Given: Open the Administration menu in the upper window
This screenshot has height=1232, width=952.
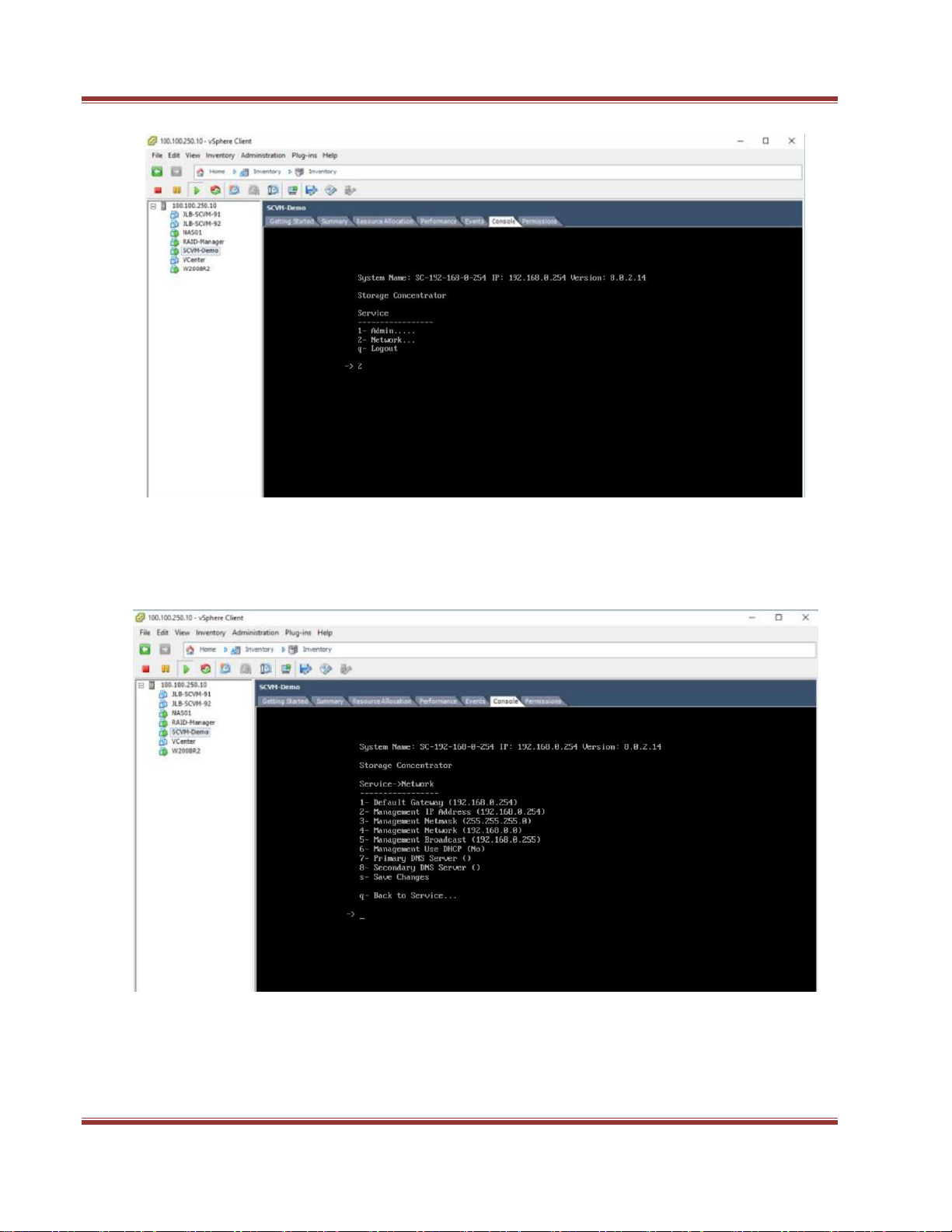Looking at the screenshot, I should point(263,155).
